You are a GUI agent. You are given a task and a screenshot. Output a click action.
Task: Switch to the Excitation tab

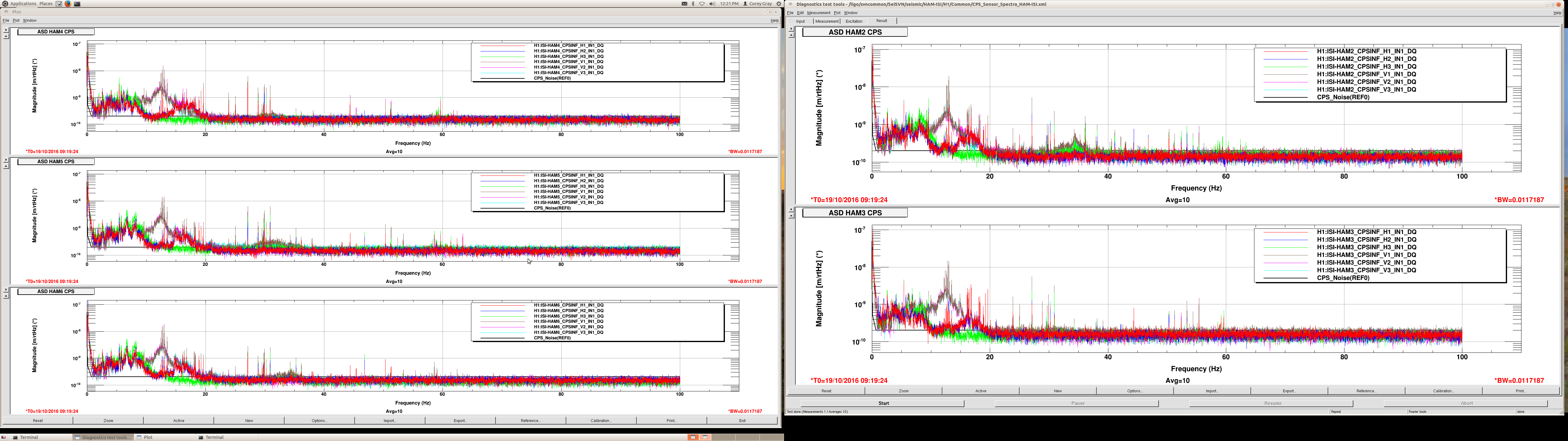tap(854, 21)
